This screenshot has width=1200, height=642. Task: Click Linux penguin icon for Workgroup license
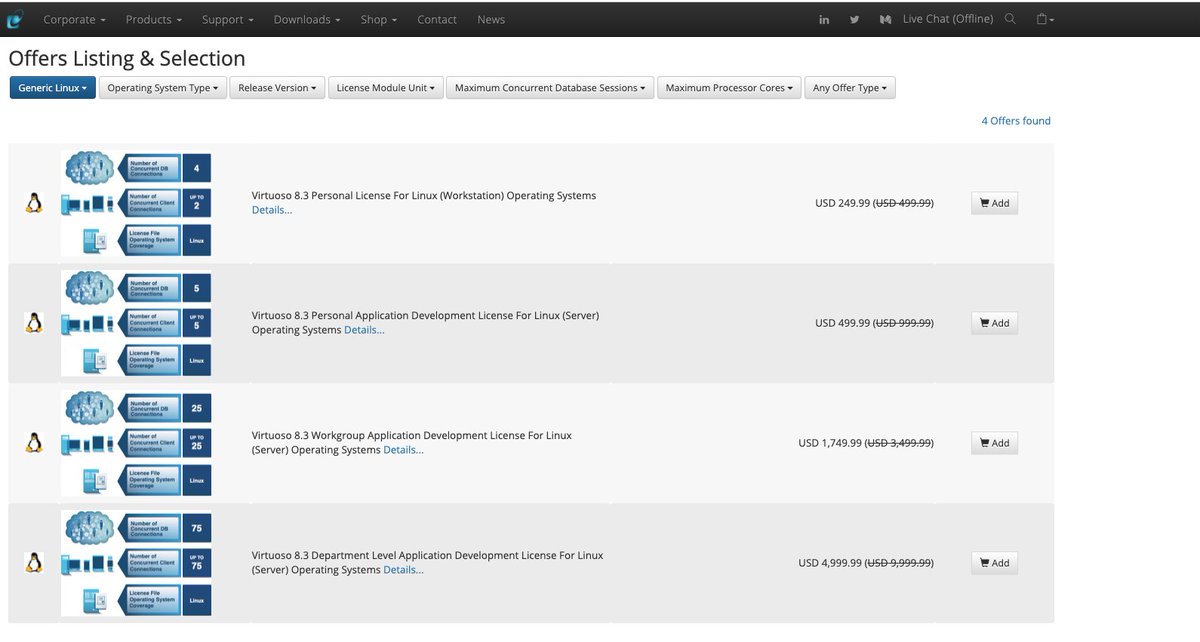[34, 443]
